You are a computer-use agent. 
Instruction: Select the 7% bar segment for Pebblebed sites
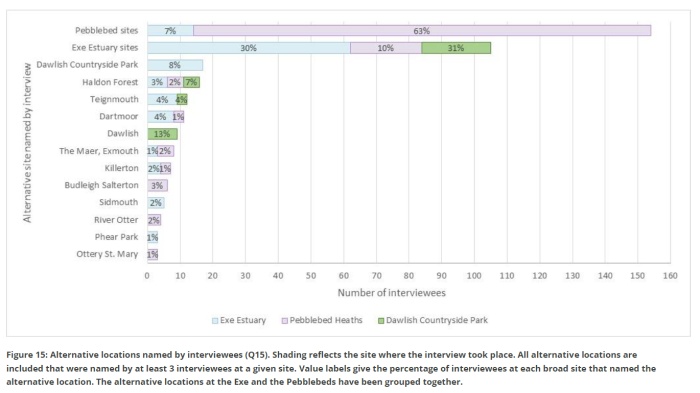[171, 31]
